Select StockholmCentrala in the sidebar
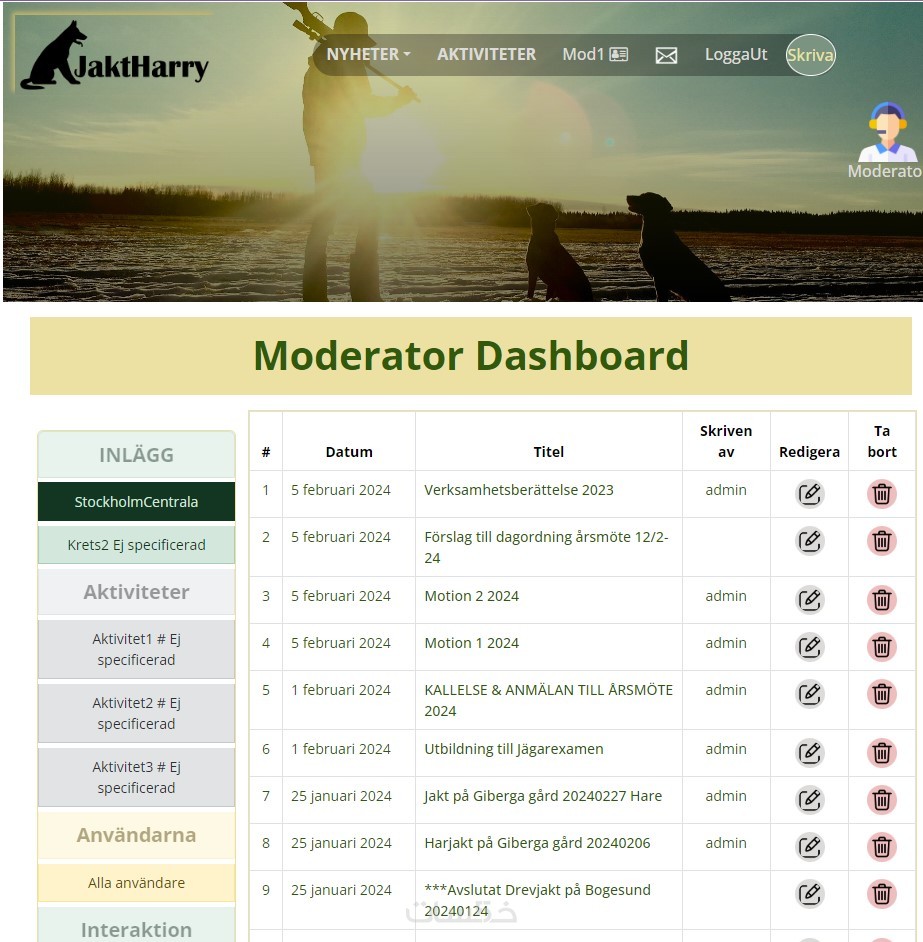Viewport: 923px width, 942px height. tap(136, 502)
